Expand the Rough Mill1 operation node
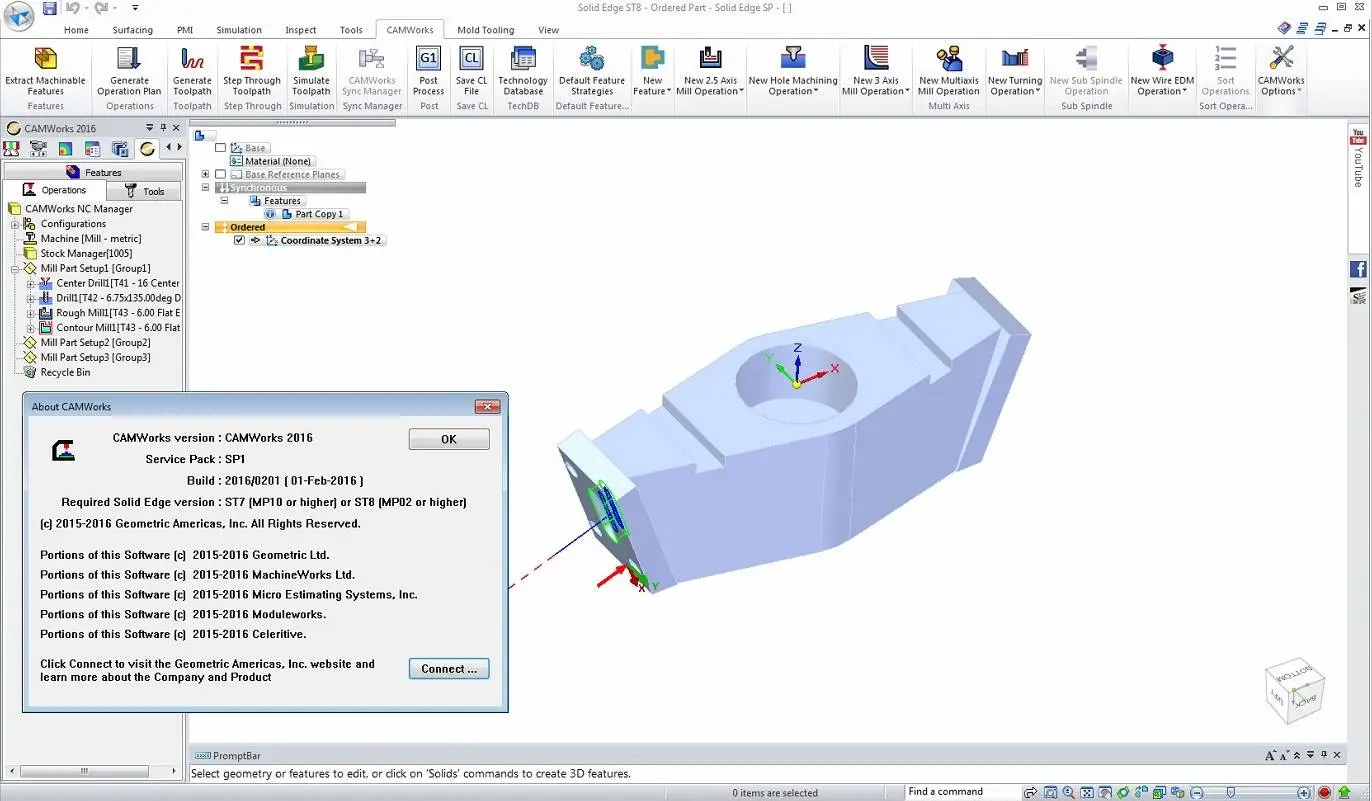The height and width of the screenshot is (801, 1372). point(31,313)
